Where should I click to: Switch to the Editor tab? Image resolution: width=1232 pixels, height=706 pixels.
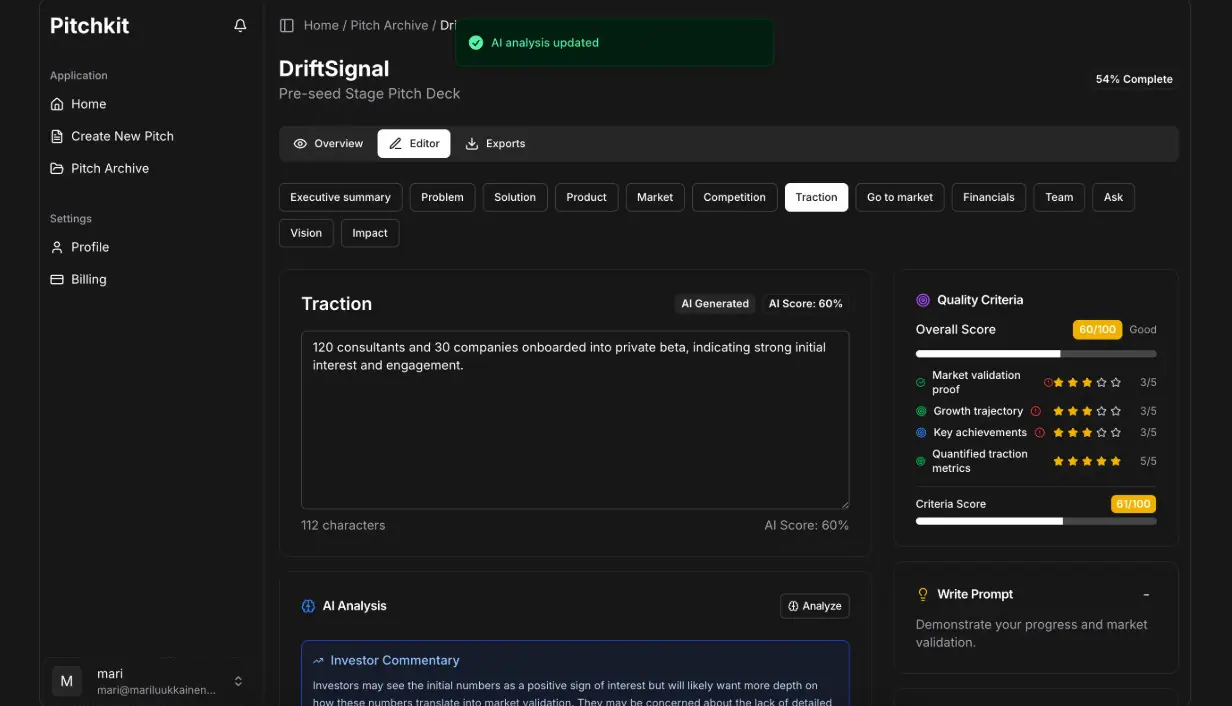click(414, 144)
